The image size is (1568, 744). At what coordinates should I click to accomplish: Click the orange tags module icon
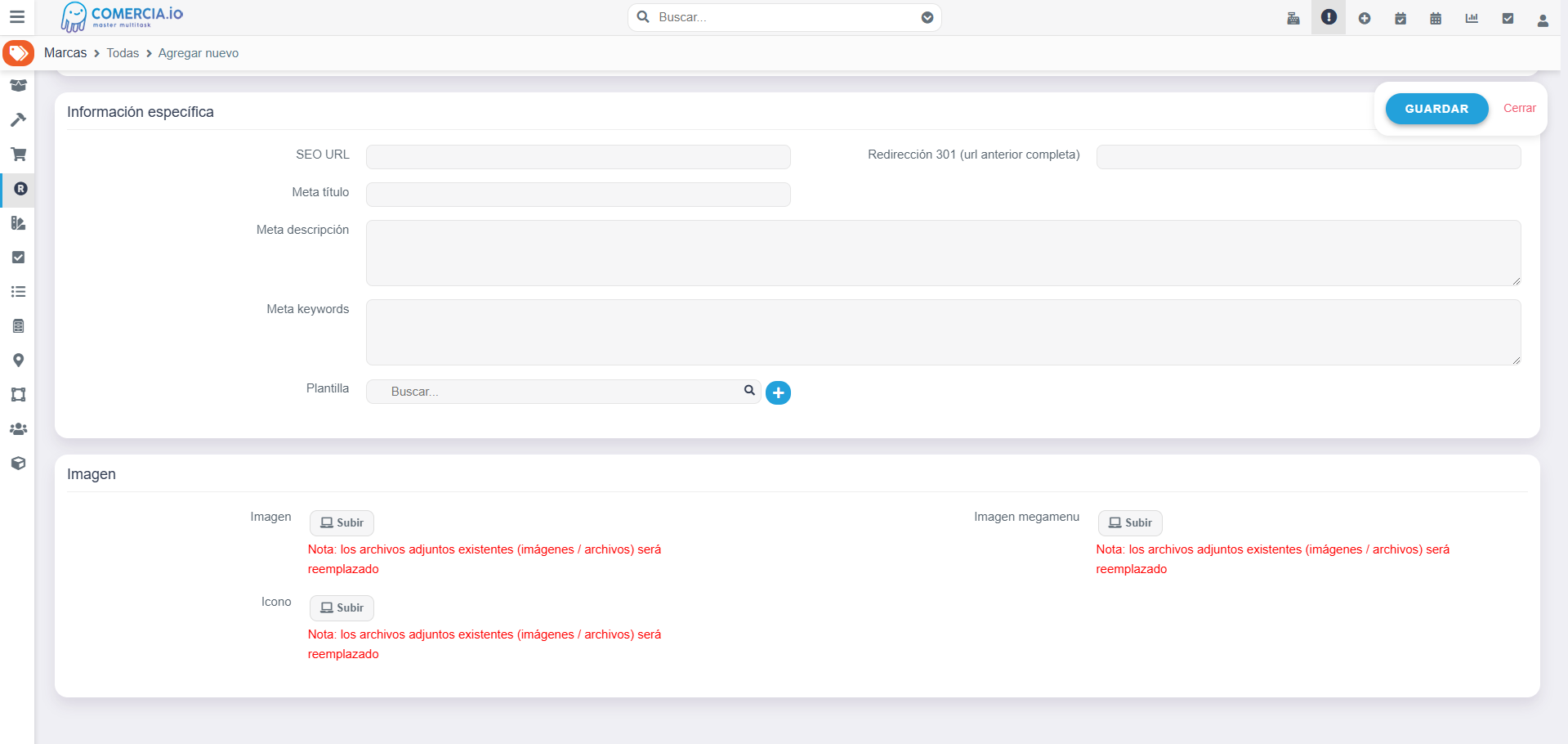18,53
